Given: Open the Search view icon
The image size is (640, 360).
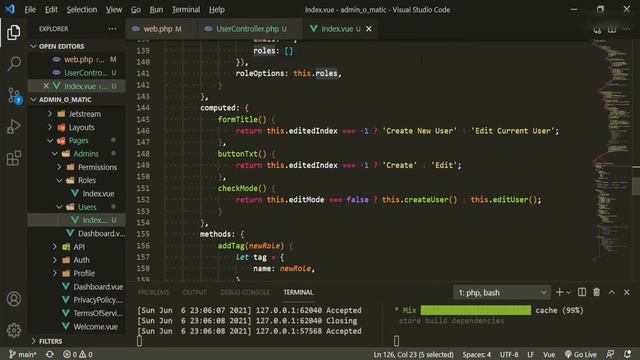Looking at the screenshot, I should coord(14,64).
